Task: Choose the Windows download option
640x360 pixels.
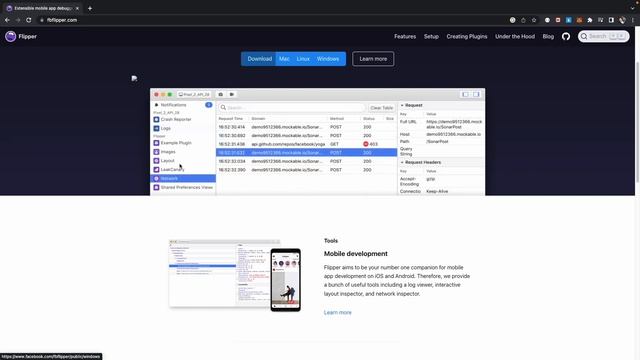Action: point(328,59)
